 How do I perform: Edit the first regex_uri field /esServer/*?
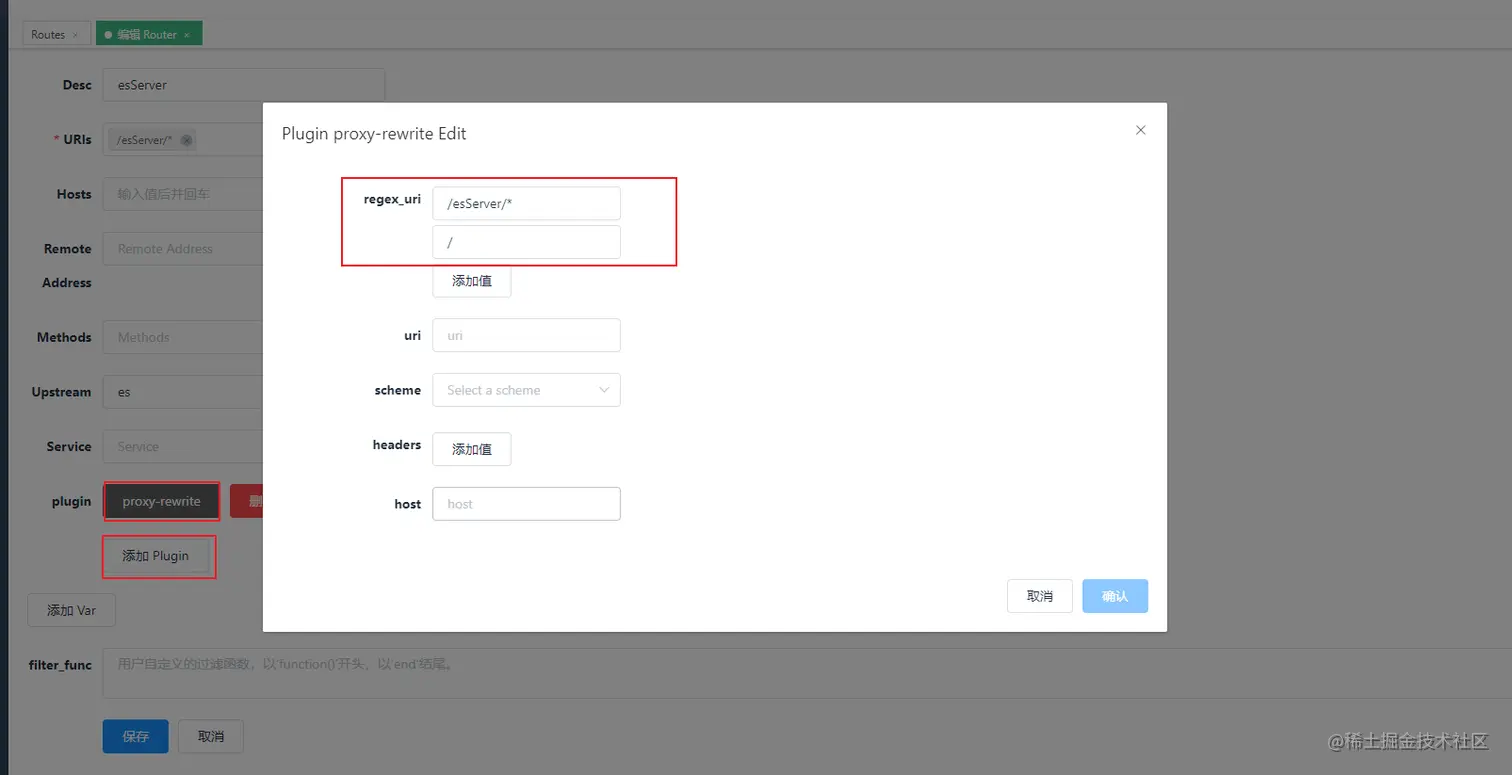tap(526, 204)
